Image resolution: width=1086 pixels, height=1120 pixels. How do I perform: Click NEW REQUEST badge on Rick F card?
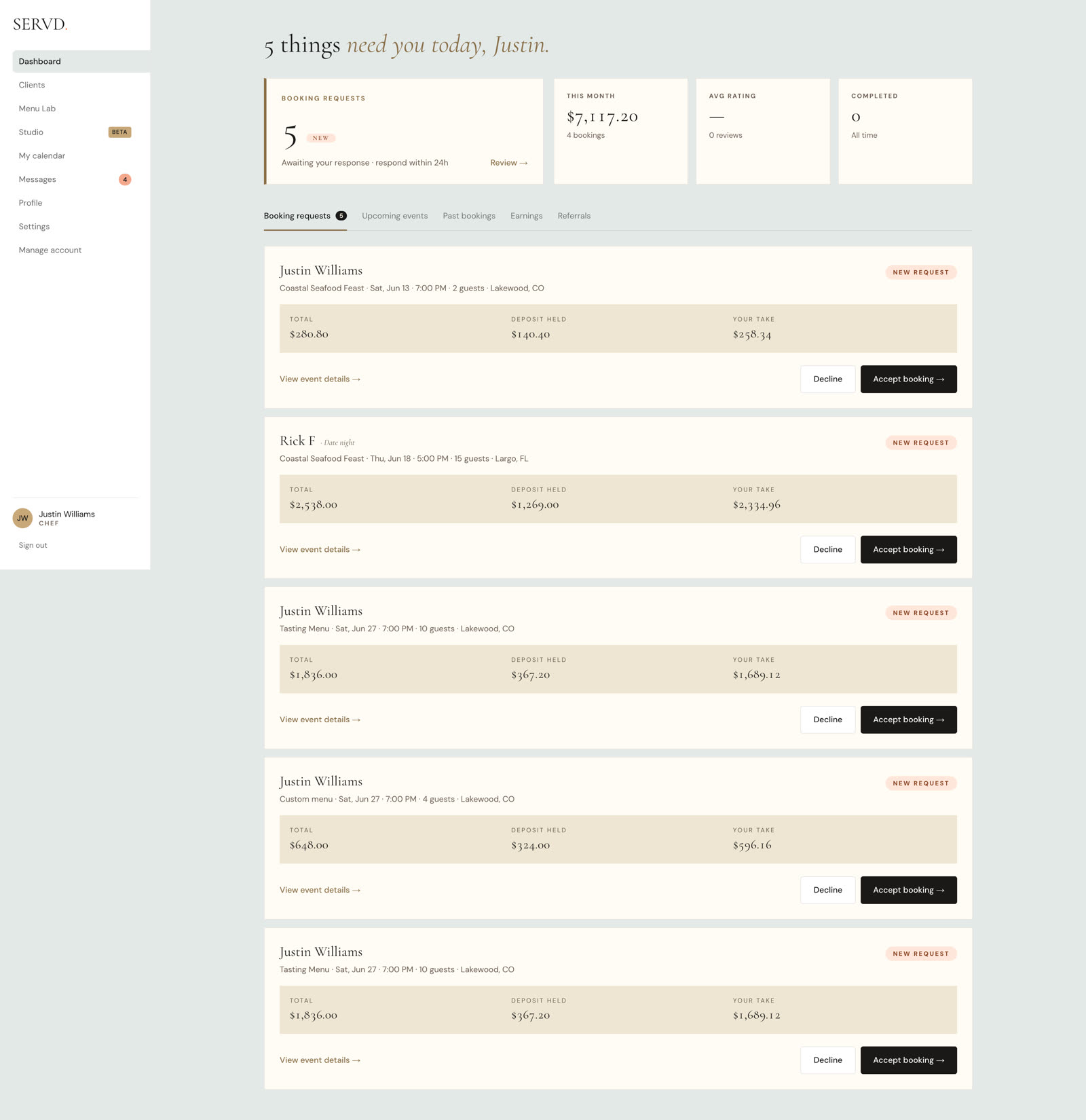tap(921, 443)
